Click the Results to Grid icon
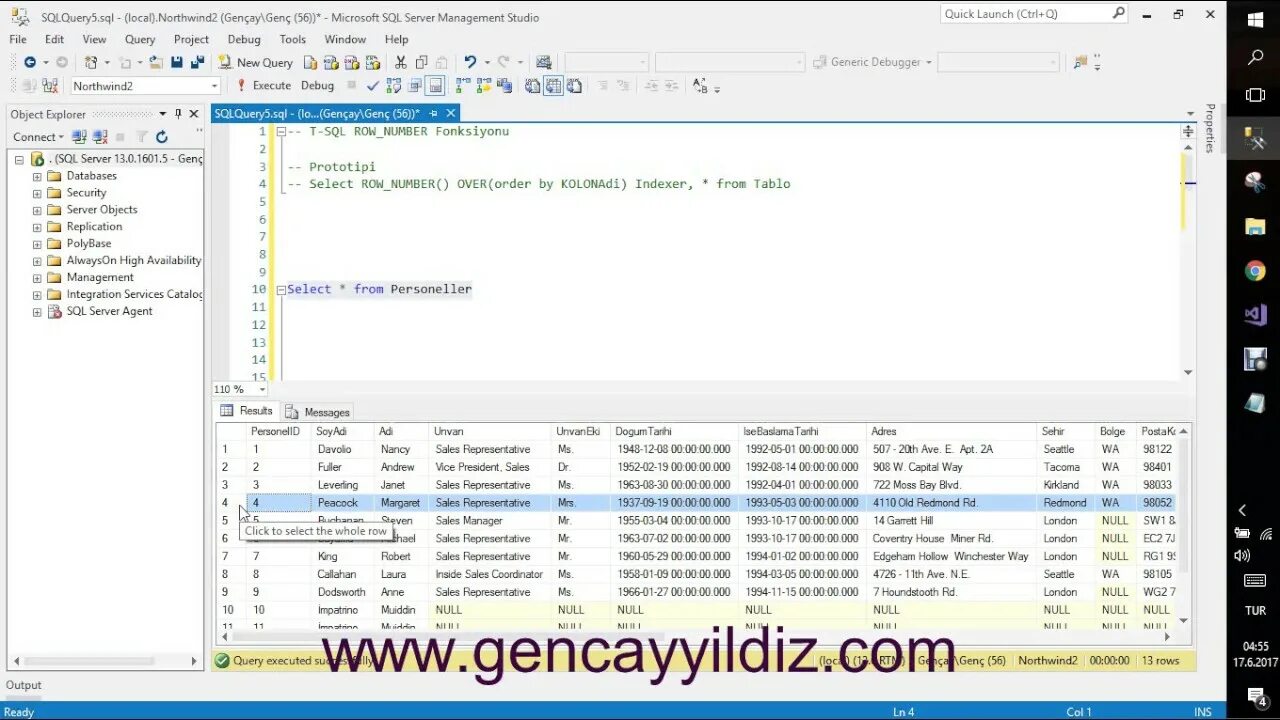 pyautogui.click(x=553, y=85)
